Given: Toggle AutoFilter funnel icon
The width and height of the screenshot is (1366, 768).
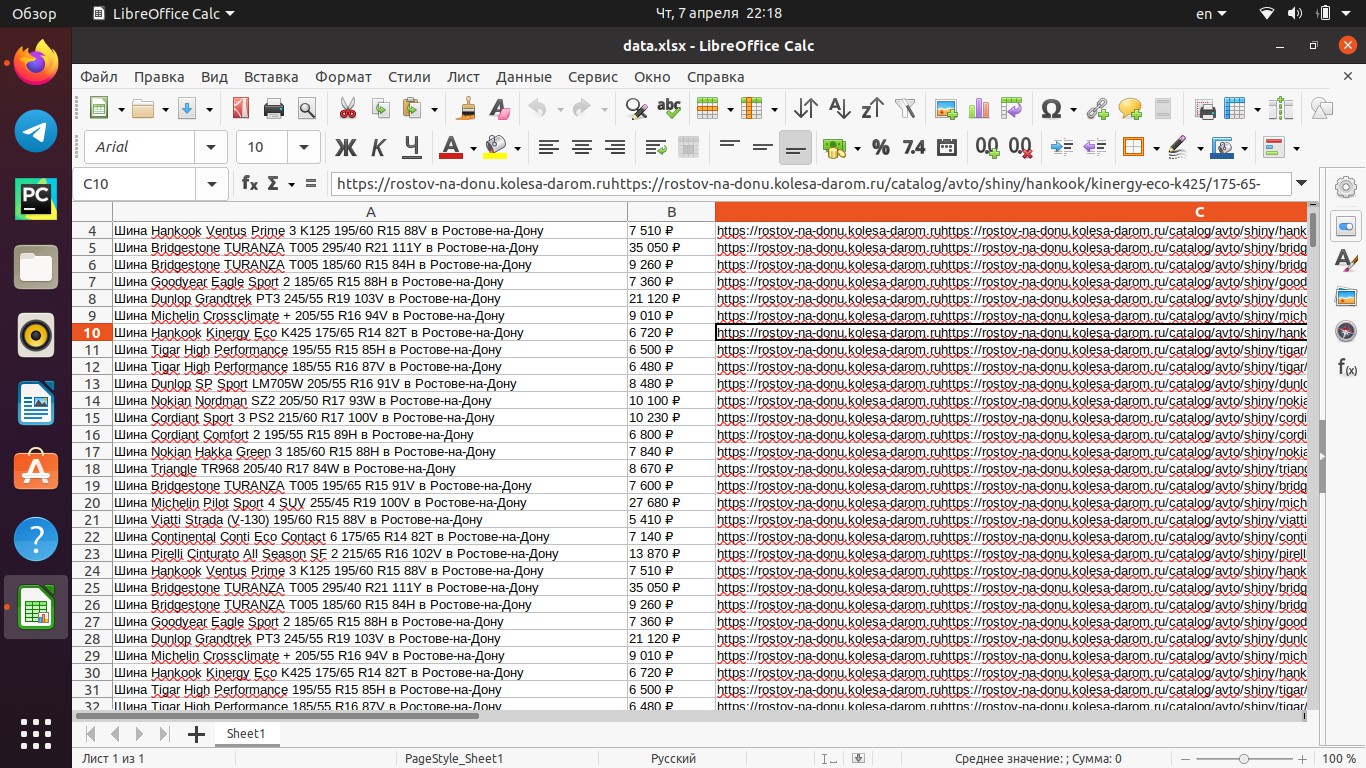Looking at the screenshot, I should pos(905,109).
